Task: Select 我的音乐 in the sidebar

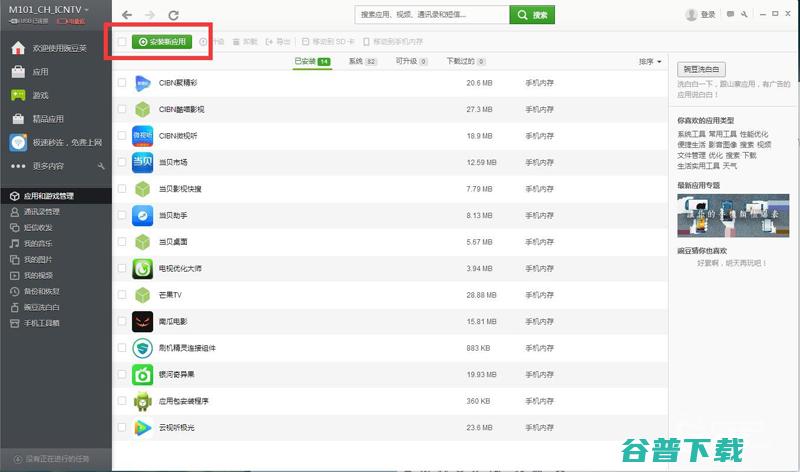Action: coord(38,243)
